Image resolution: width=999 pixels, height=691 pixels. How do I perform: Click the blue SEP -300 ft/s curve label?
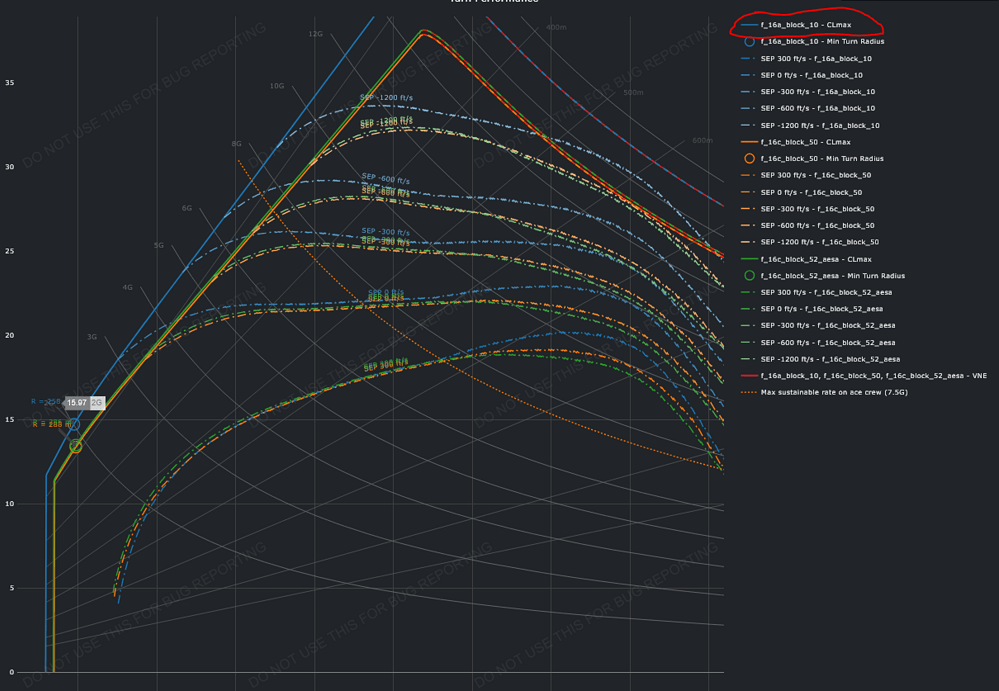click(x=385, y=232)
